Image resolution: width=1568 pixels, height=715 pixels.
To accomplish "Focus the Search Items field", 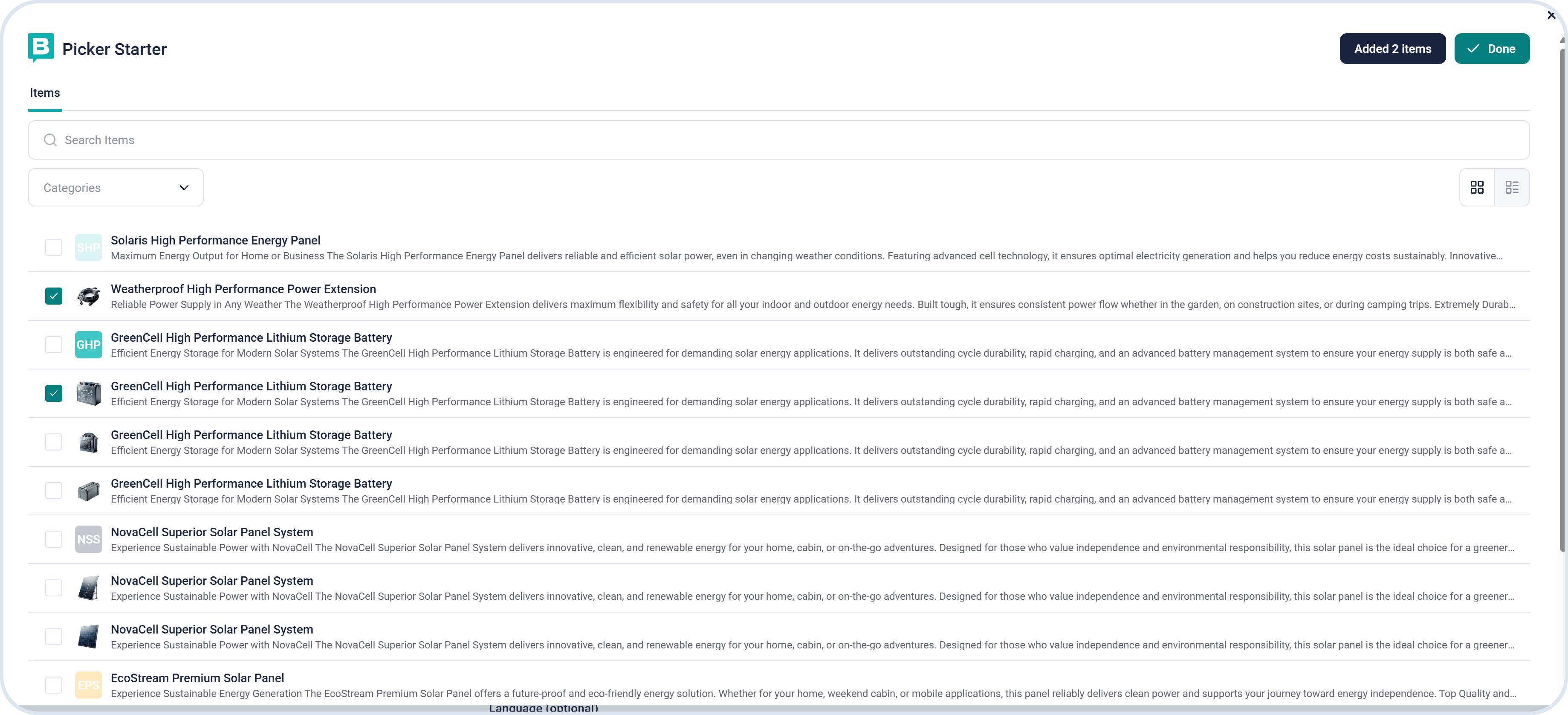I will [779, 140].
